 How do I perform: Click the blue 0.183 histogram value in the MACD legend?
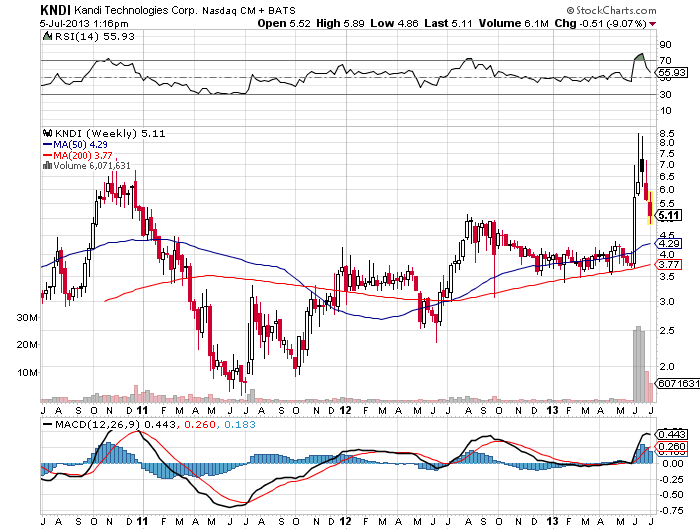pos(240,424)
